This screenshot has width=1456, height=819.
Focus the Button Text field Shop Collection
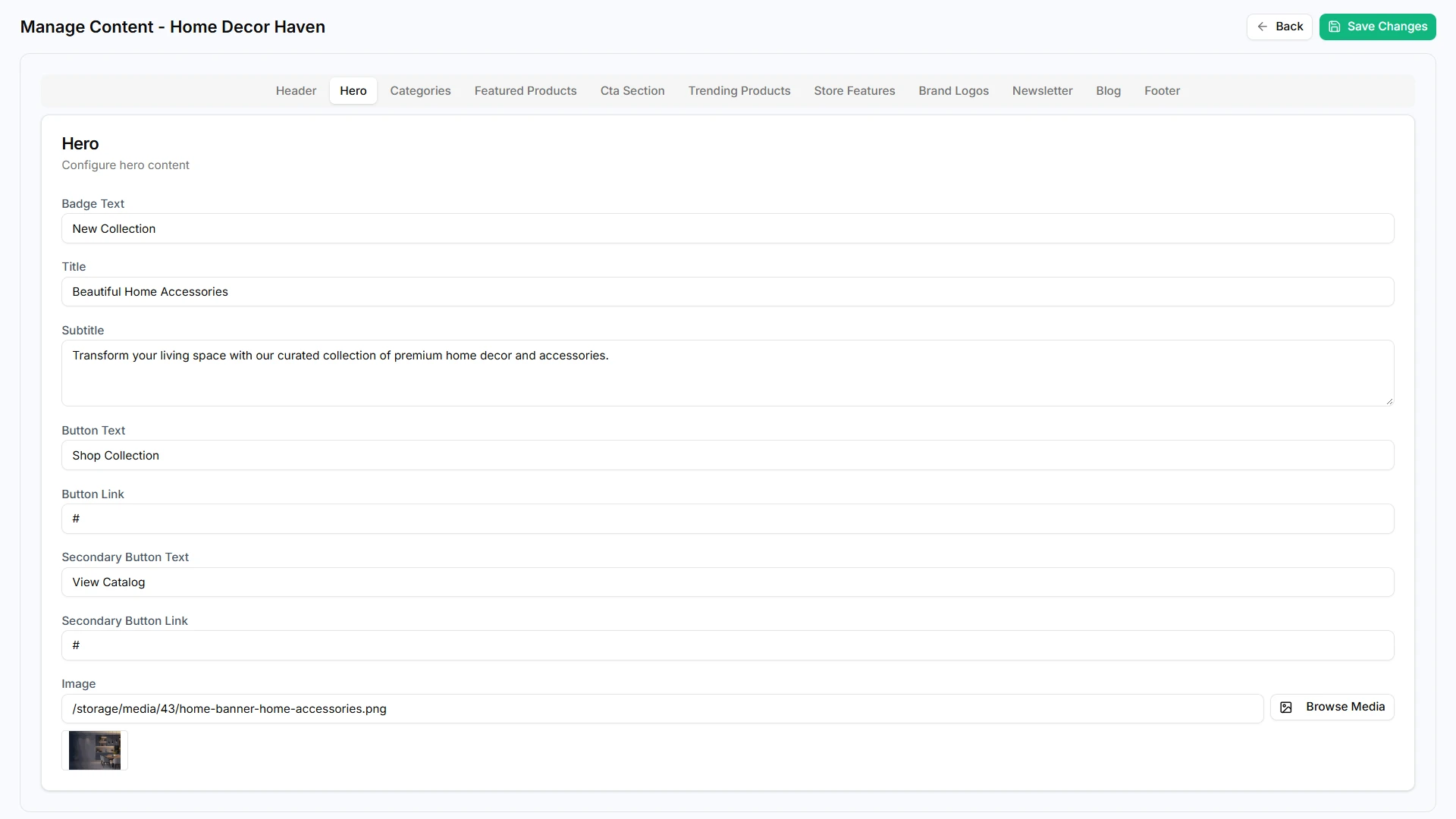(x=727, y=456)
